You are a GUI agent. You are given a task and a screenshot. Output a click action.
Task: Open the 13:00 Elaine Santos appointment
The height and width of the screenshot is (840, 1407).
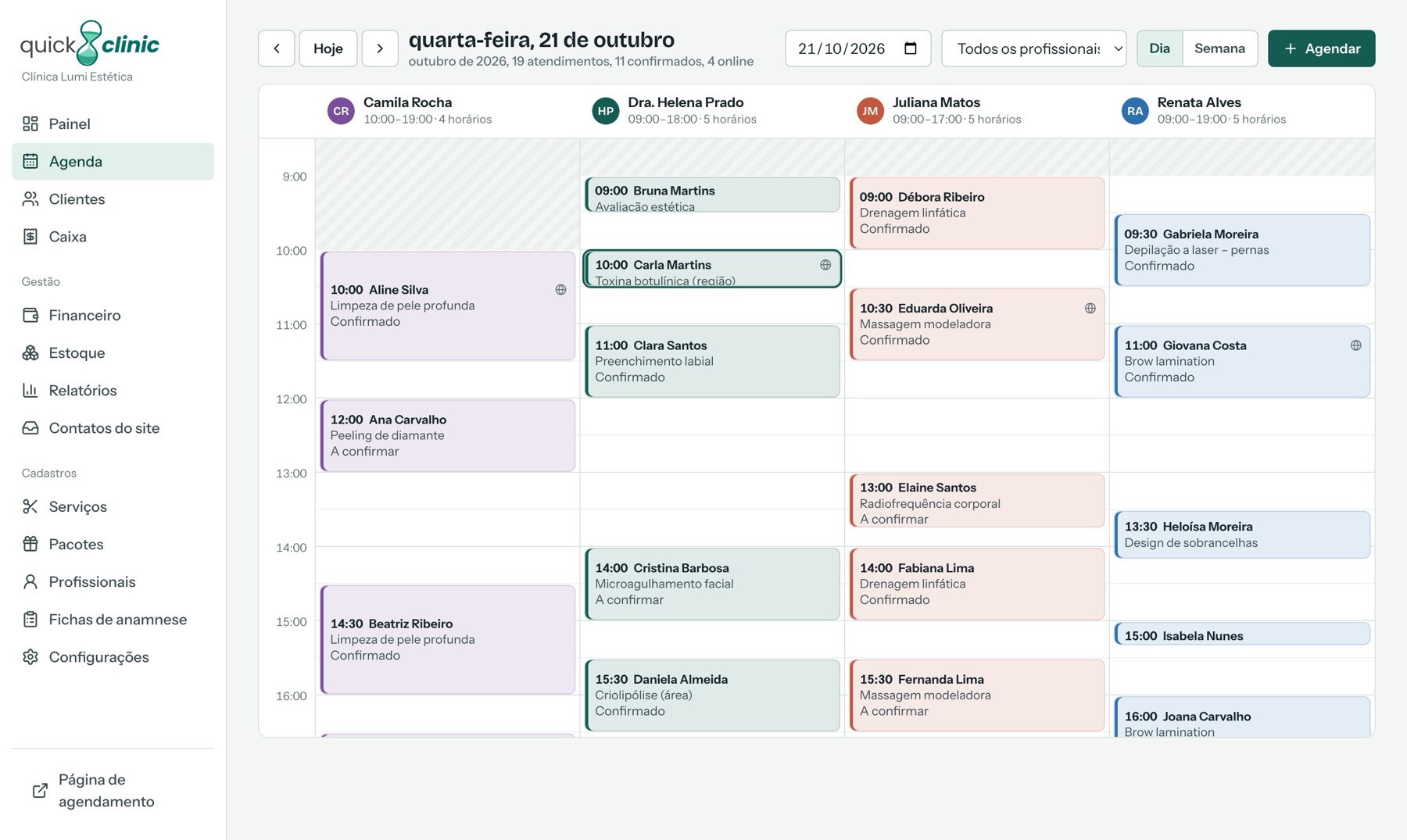click(x=977, y=501)
